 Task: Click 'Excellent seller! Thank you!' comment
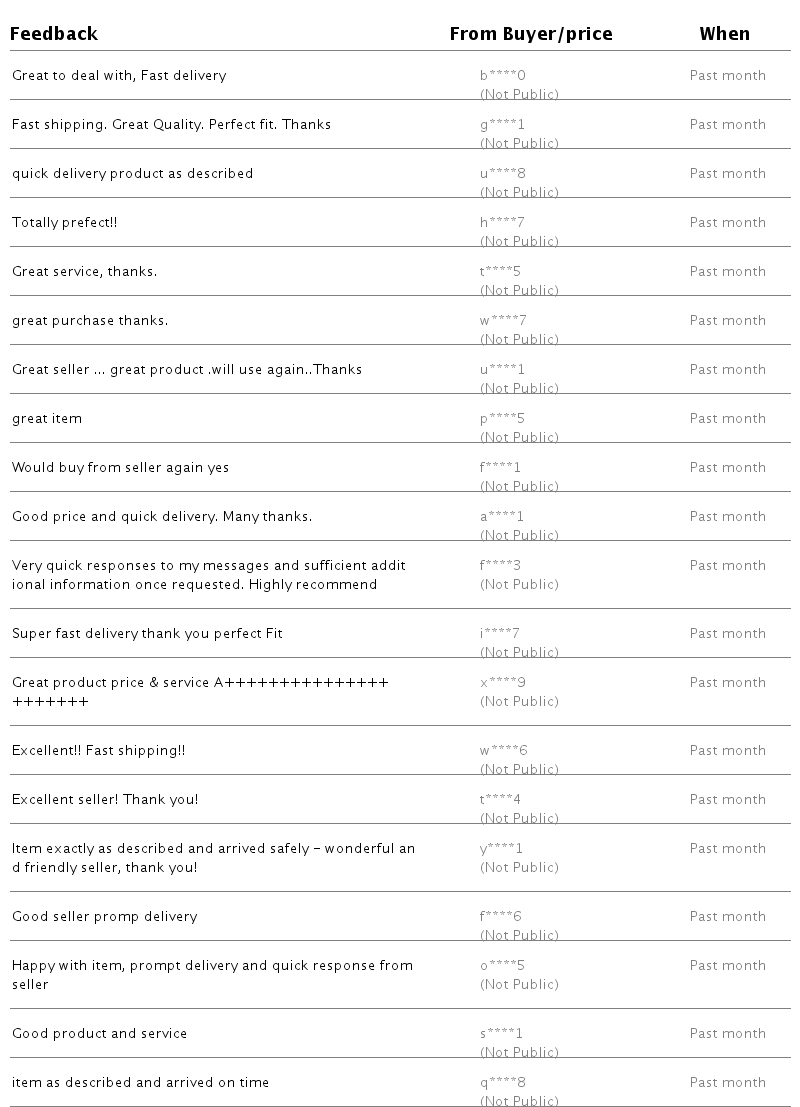pos(105,800)
